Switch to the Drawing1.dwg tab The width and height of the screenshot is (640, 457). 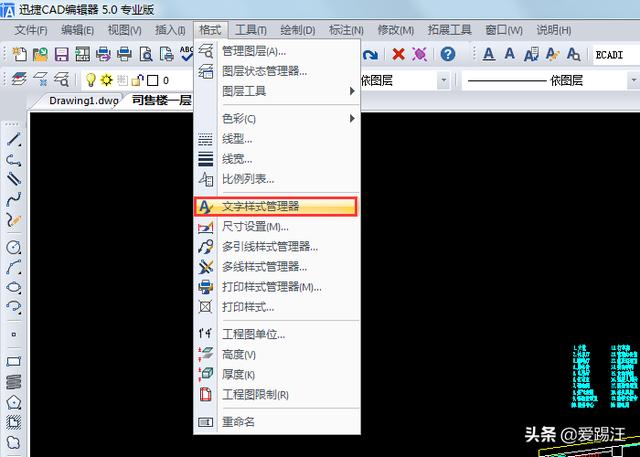84,100
